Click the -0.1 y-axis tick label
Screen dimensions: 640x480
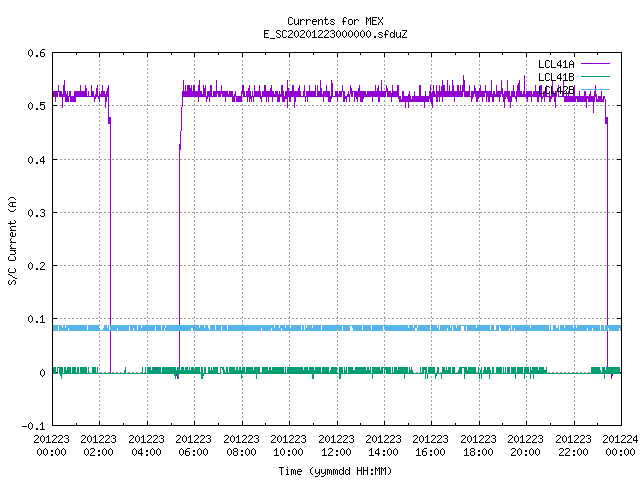click(x=33, y=426)
